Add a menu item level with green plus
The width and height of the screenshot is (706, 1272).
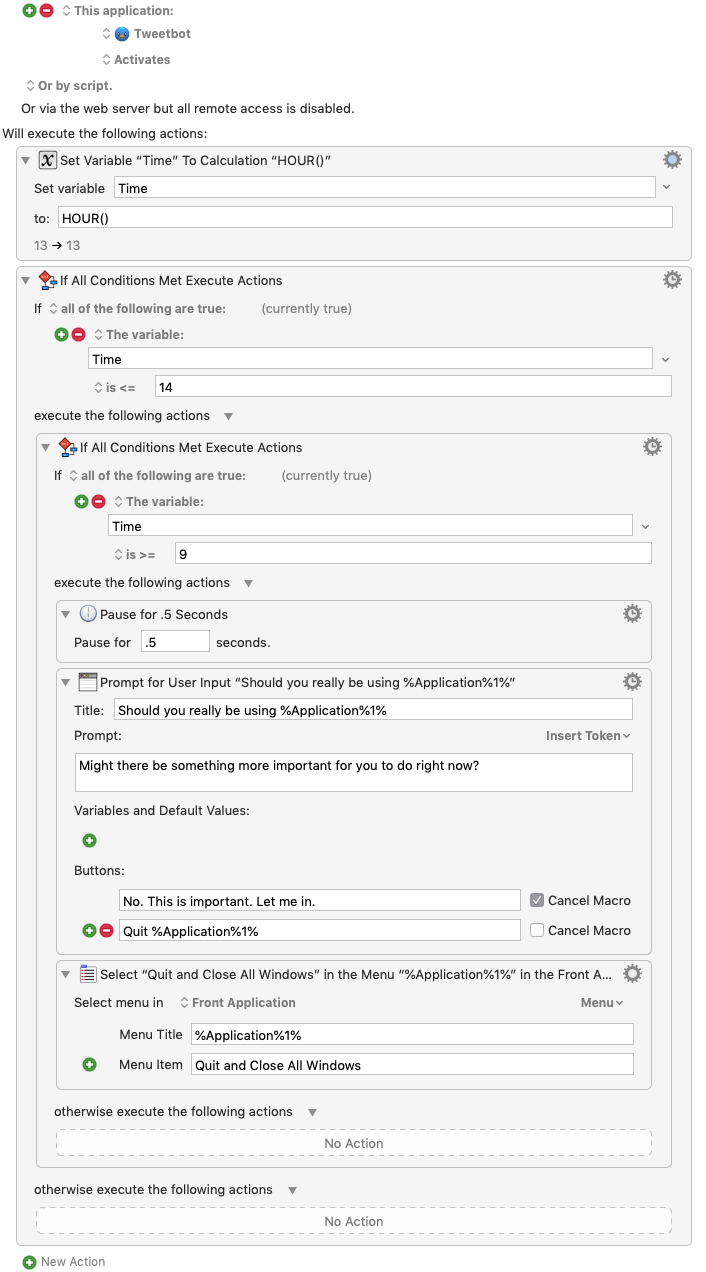click(x=89, y=1065)
